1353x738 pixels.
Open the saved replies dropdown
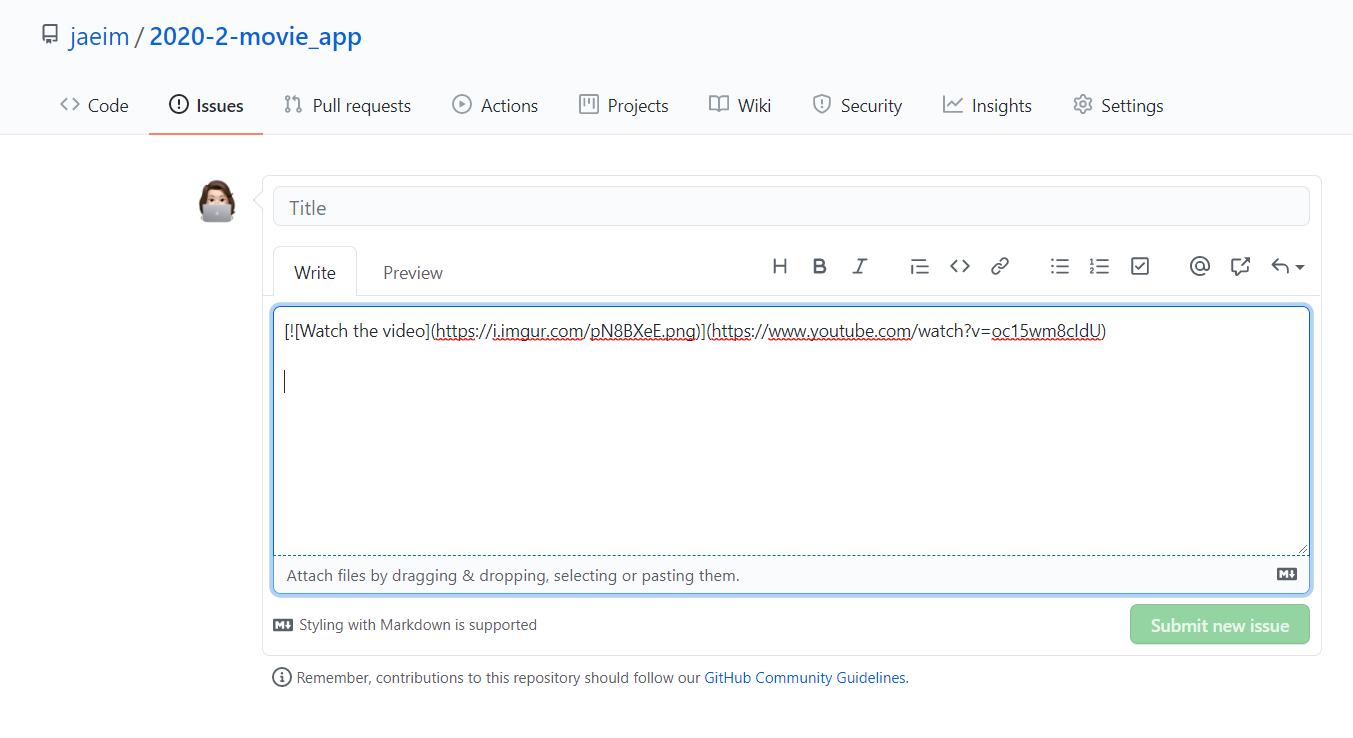click(1287, 266)
